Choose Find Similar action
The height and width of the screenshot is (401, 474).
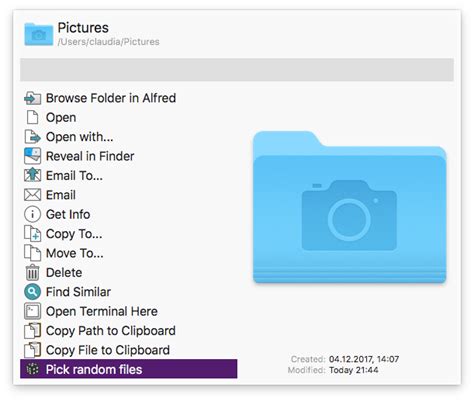[x=129, y=292]
